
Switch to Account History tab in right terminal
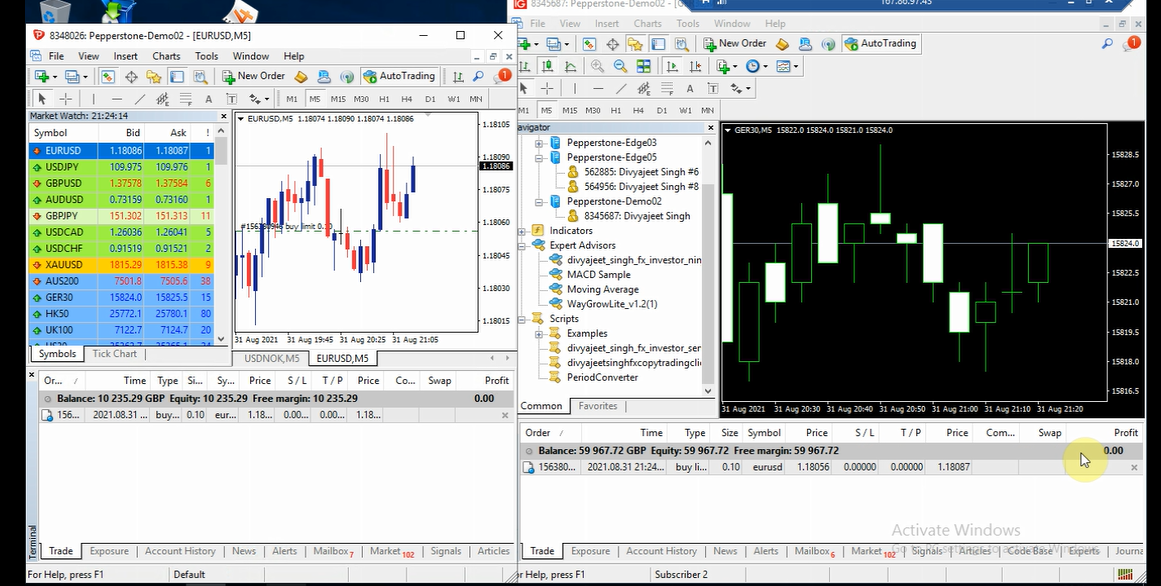[x=661, y=551]
